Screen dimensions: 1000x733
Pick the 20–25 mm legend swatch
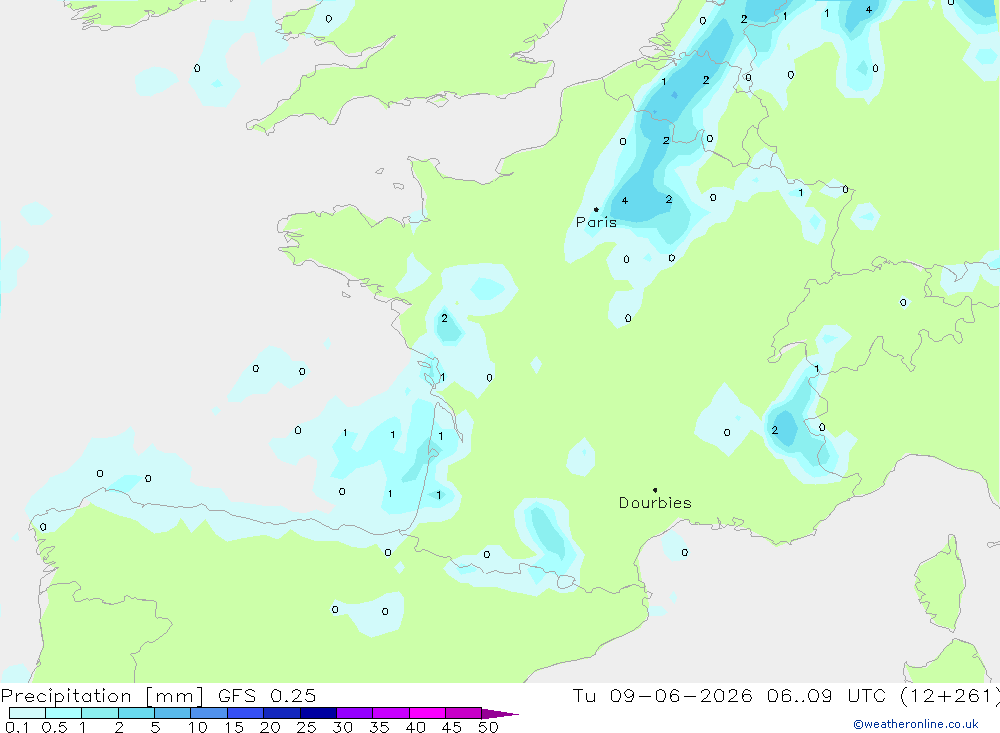[282, 713]
